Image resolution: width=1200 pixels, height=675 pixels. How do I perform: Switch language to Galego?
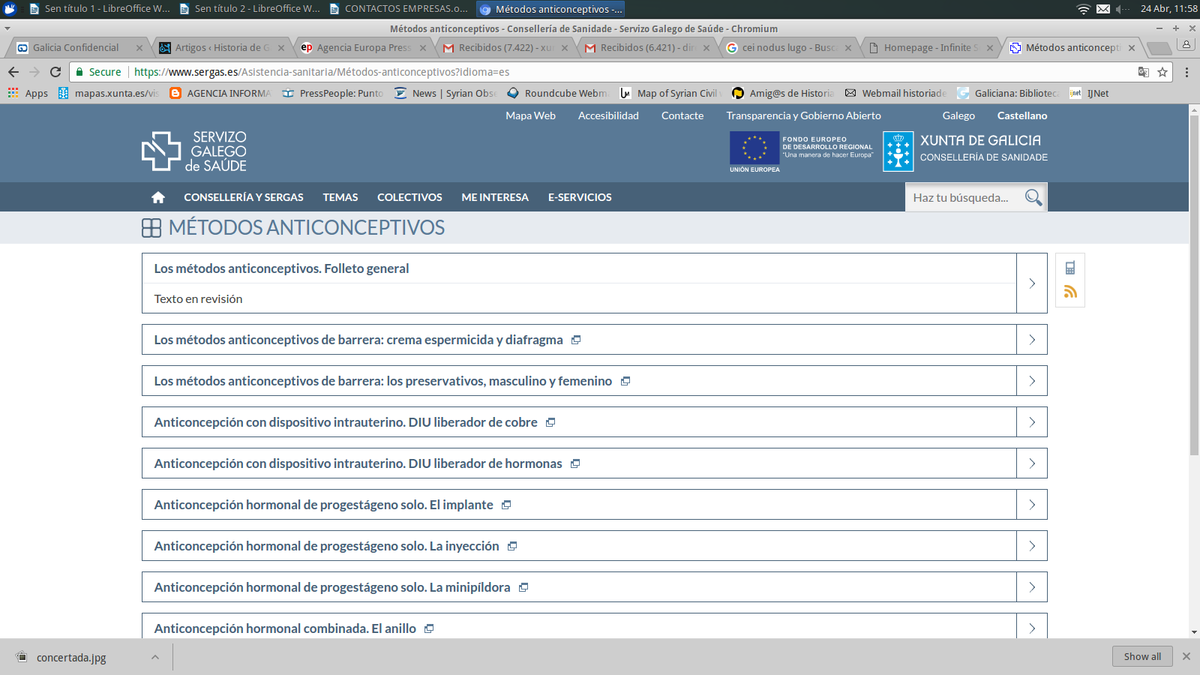[958, 116]
